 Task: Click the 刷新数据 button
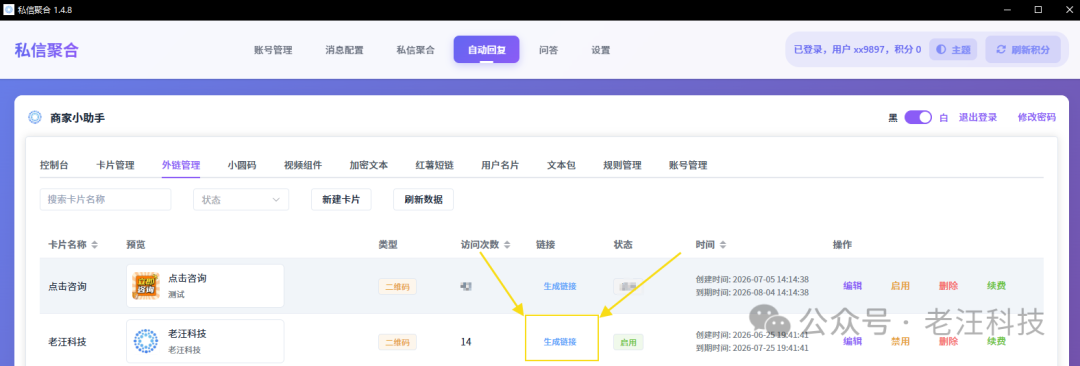(x=423, y=199)
